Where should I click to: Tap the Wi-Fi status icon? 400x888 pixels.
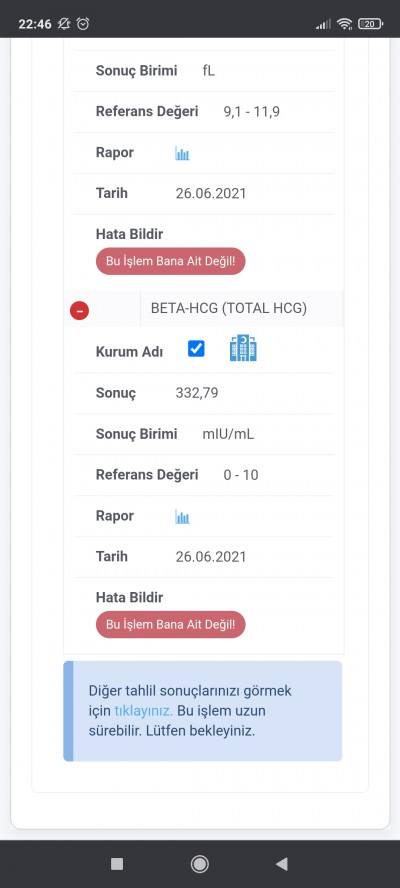point(344,24)
